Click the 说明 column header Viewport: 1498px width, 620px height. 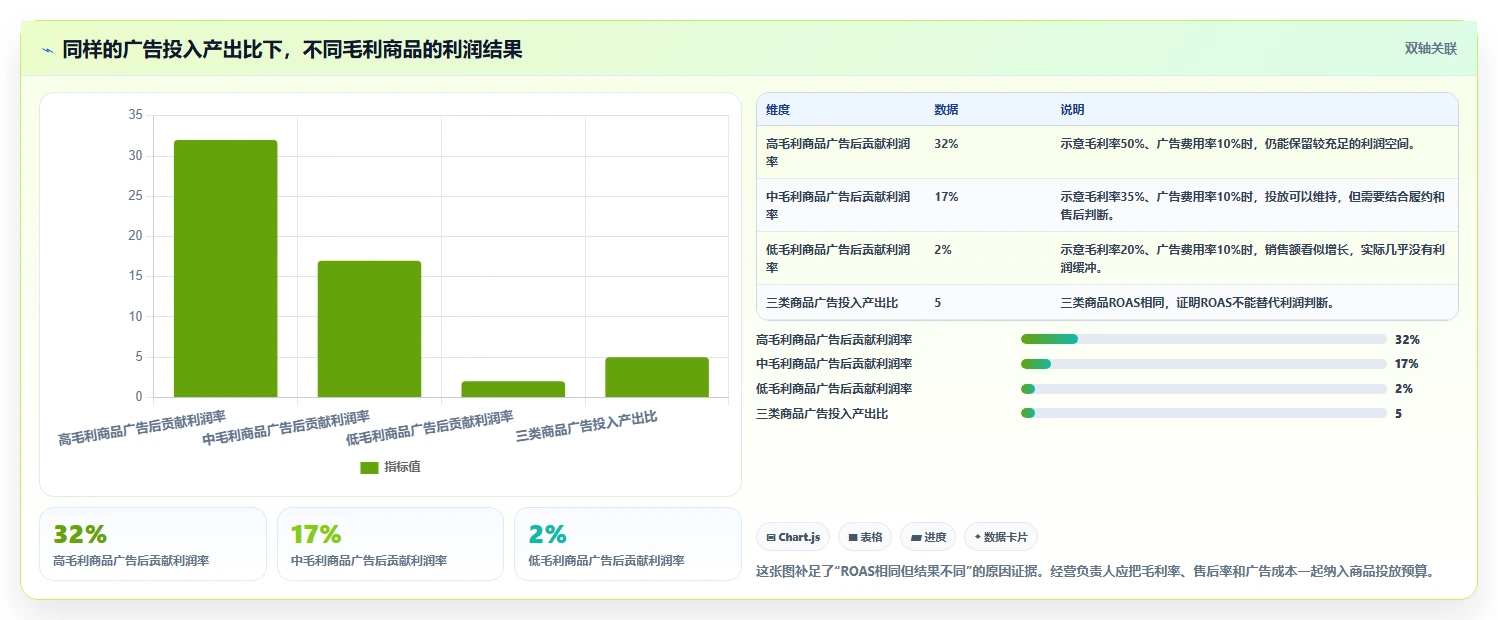(1072, 110)
